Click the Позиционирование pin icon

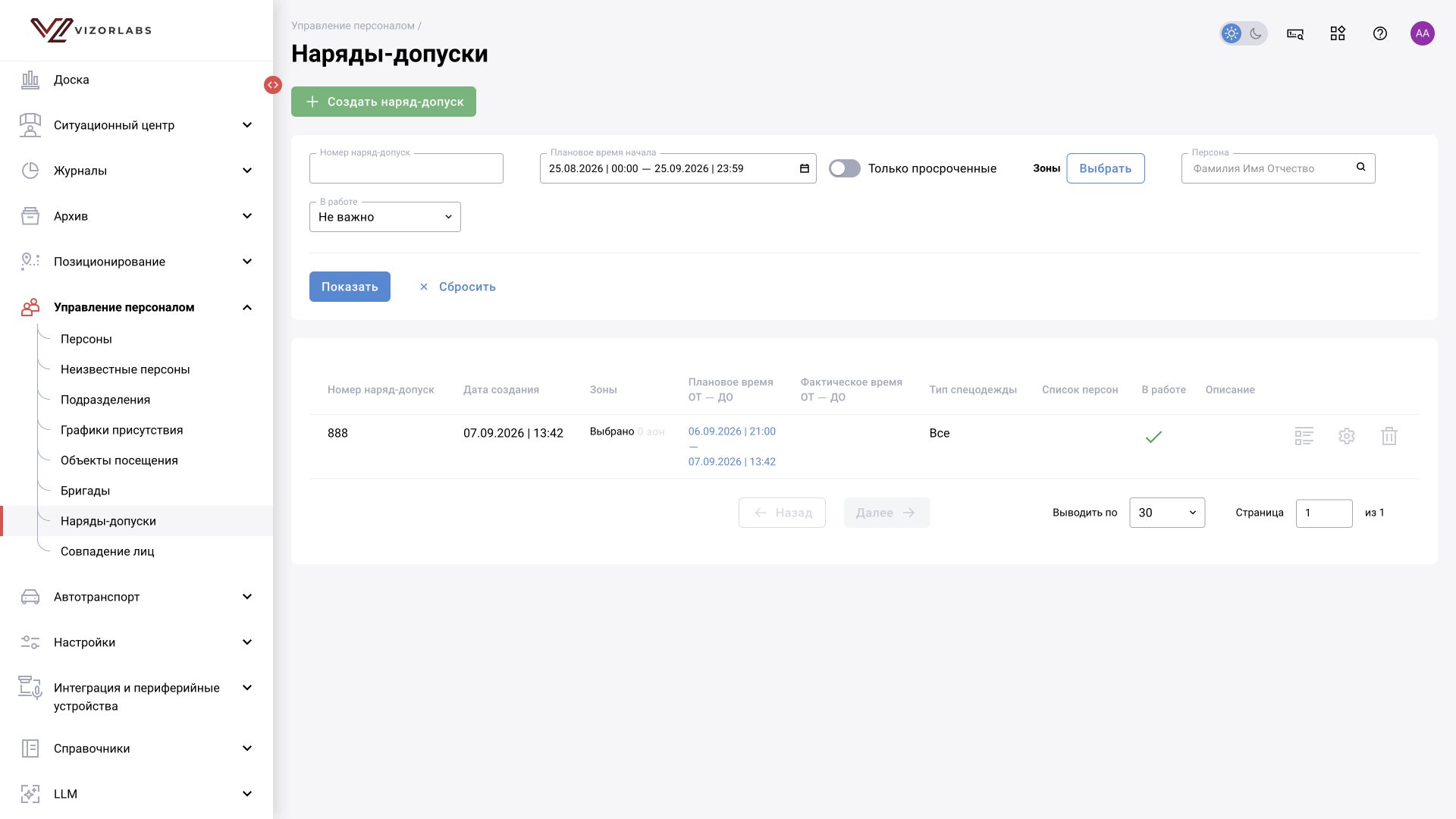pyautogui.click(x=30, y=262)
